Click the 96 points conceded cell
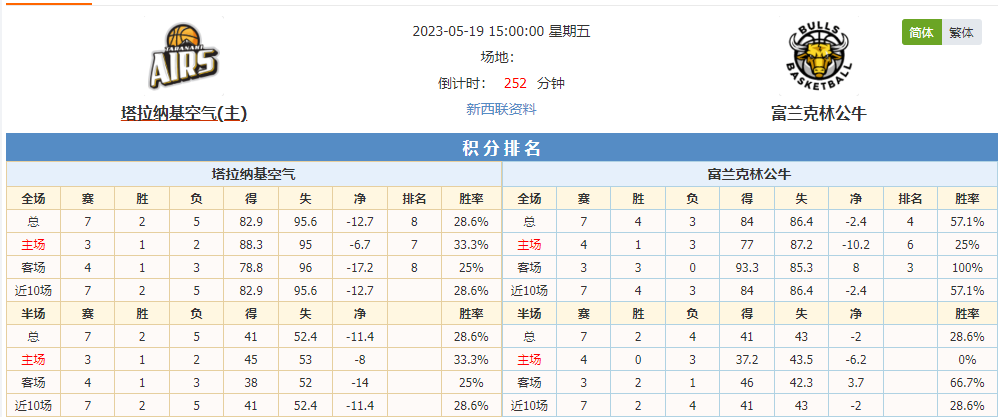 pos(305,268)
